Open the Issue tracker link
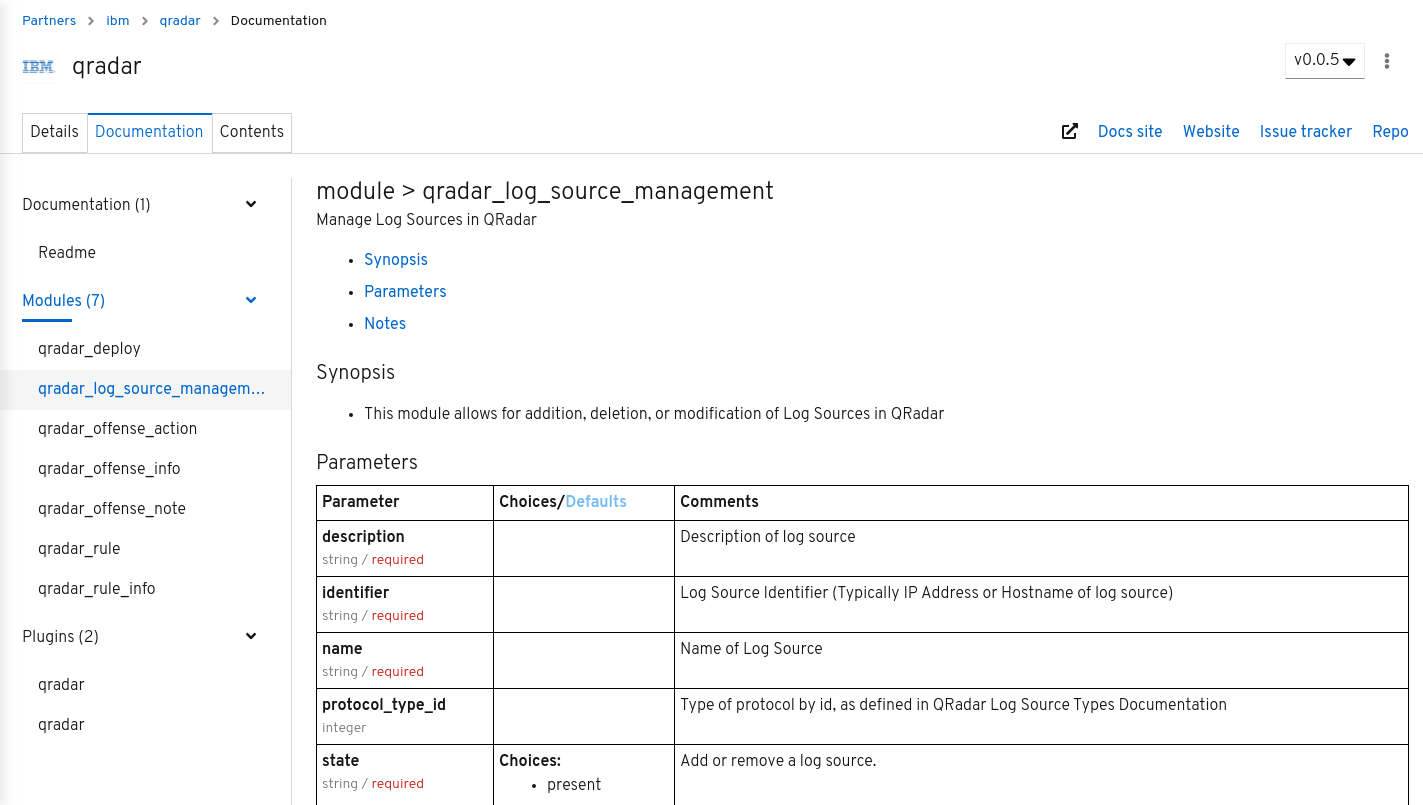The width and height of the screenshot is (1423, 805). (x=1305, y=132)
